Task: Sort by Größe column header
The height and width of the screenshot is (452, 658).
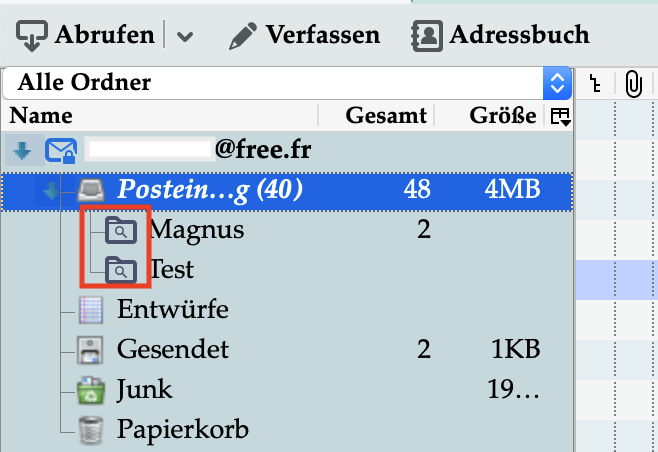Action: coord(502,116)
